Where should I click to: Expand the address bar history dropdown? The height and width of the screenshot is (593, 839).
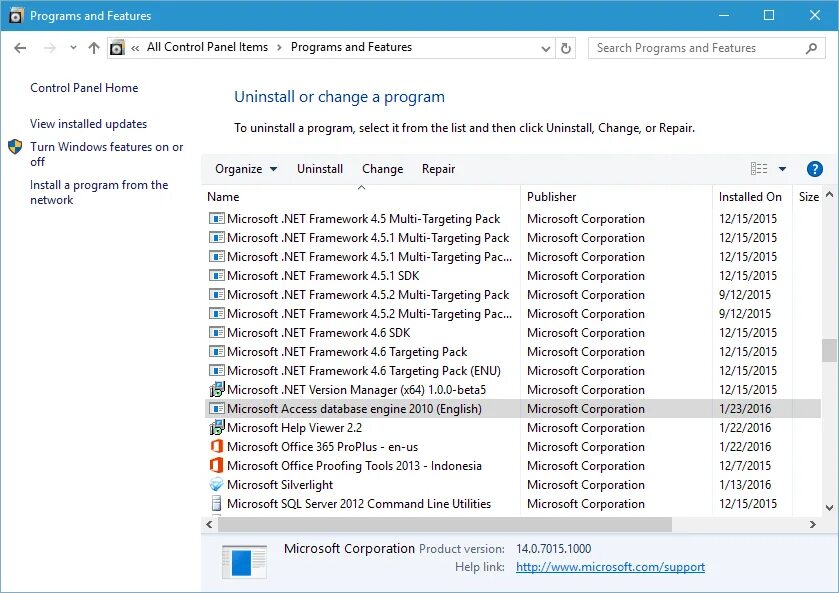click(545, 49)
